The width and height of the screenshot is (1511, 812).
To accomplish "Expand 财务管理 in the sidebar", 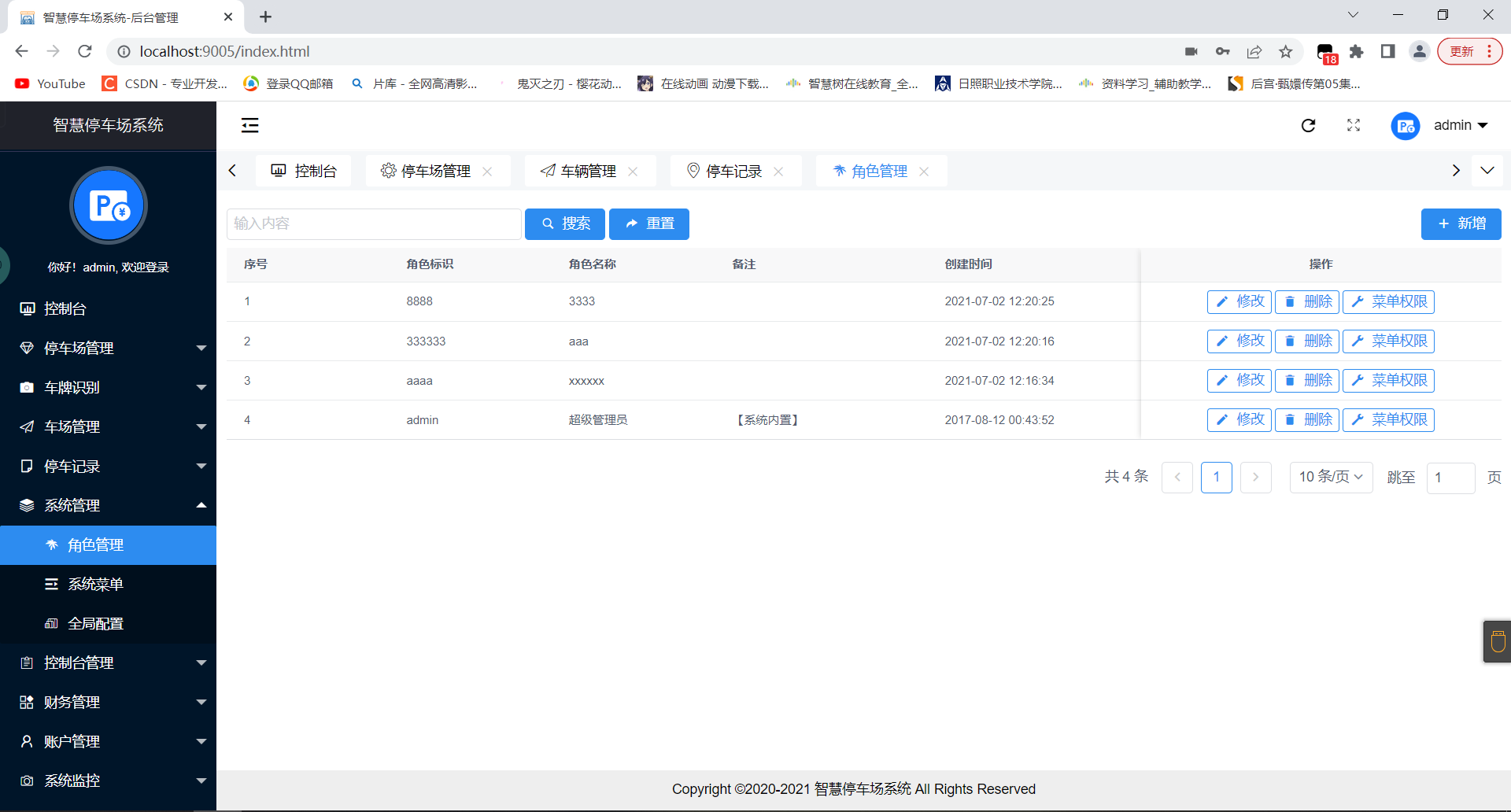I will [x=108, y=703].
